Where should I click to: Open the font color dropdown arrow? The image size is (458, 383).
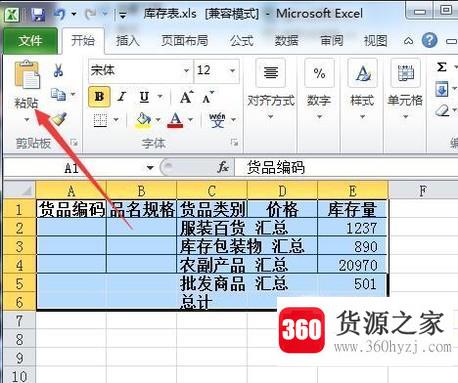[190, 120]
